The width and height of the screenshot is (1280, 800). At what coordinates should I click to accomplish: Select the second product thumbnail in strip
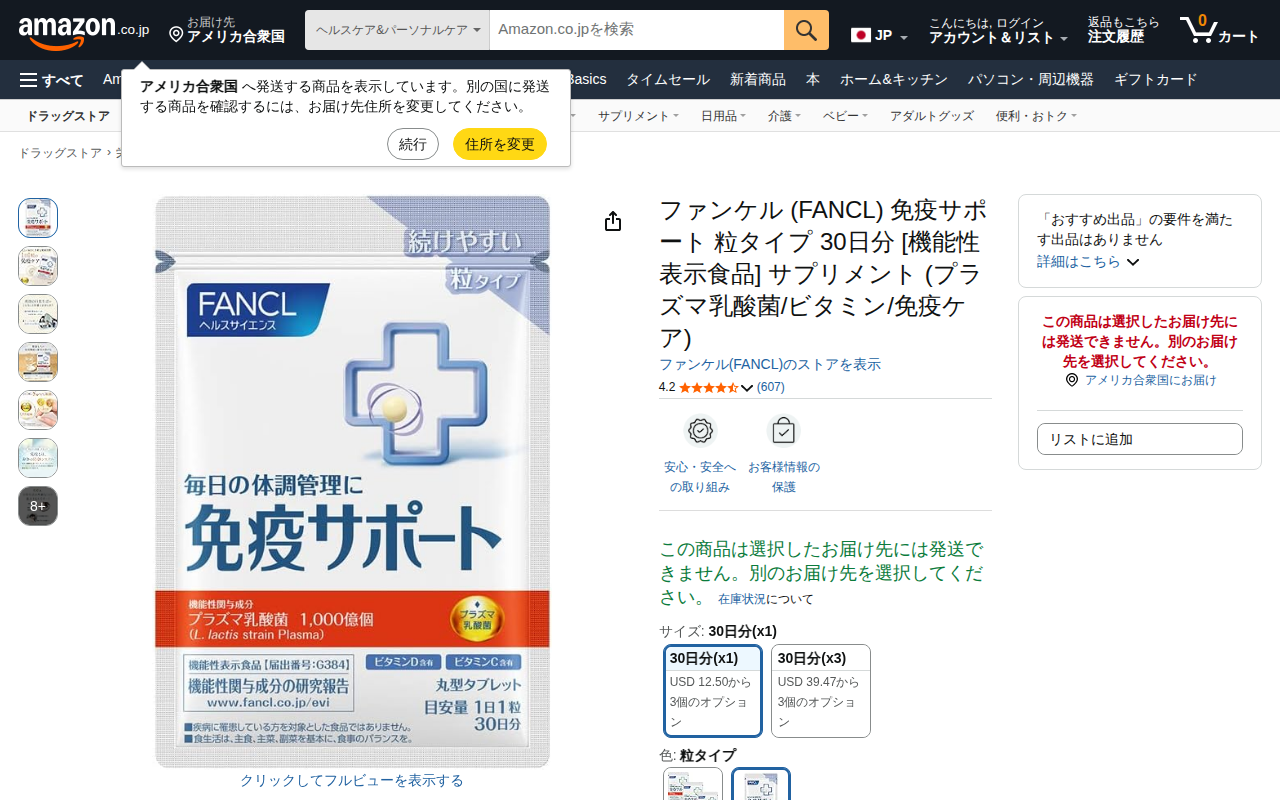click(x=38, y=266)
